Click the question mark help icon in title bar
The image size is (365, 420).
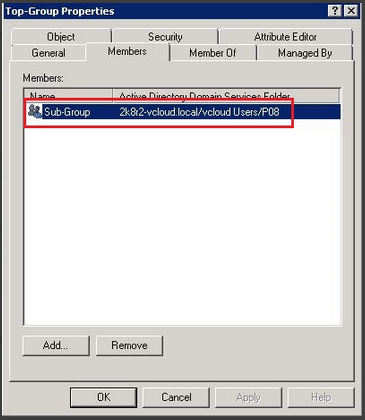[335, 11]
